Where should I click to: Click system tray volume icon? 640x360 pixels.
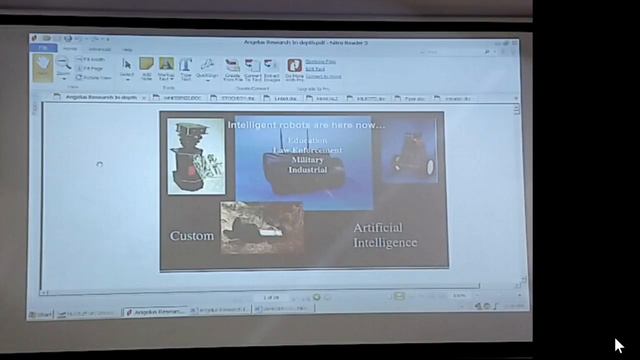(x=478, y=306)
